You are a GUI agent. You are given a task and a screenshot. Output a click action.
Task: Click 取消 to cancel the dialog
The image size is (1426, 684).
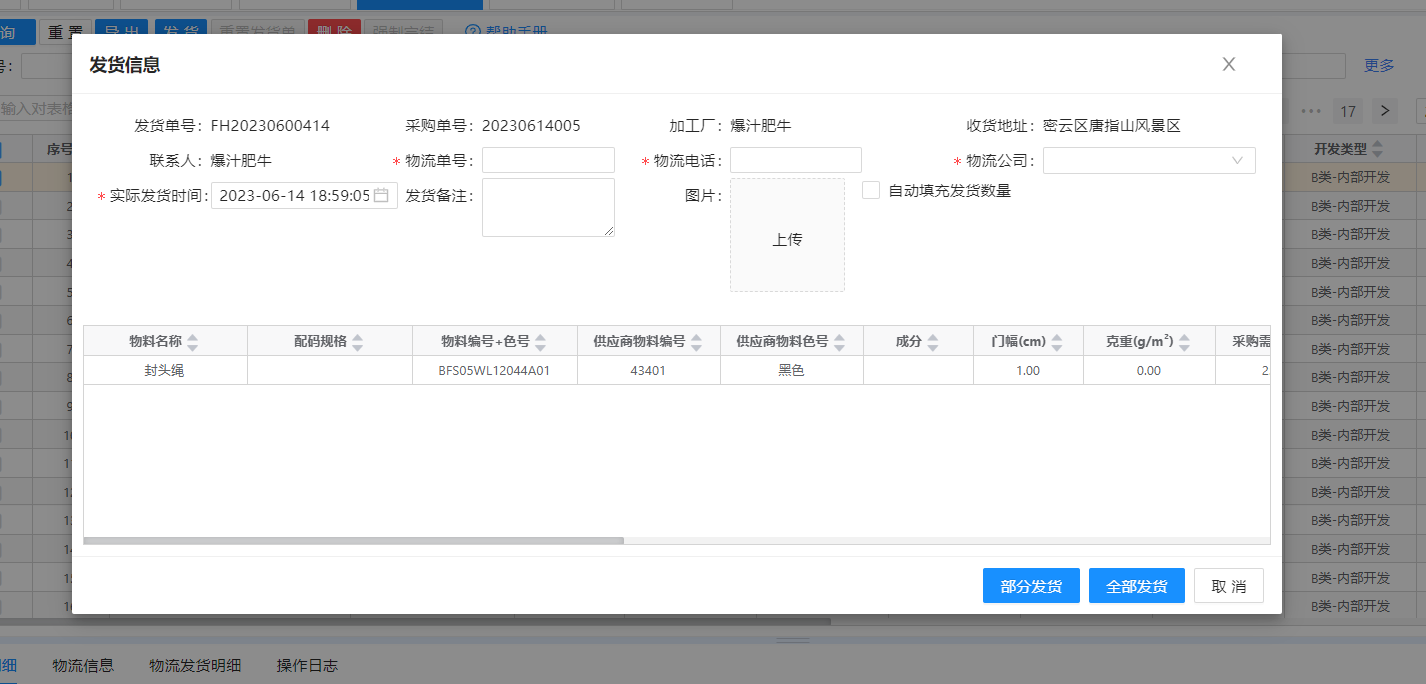tap(1228, 586)
